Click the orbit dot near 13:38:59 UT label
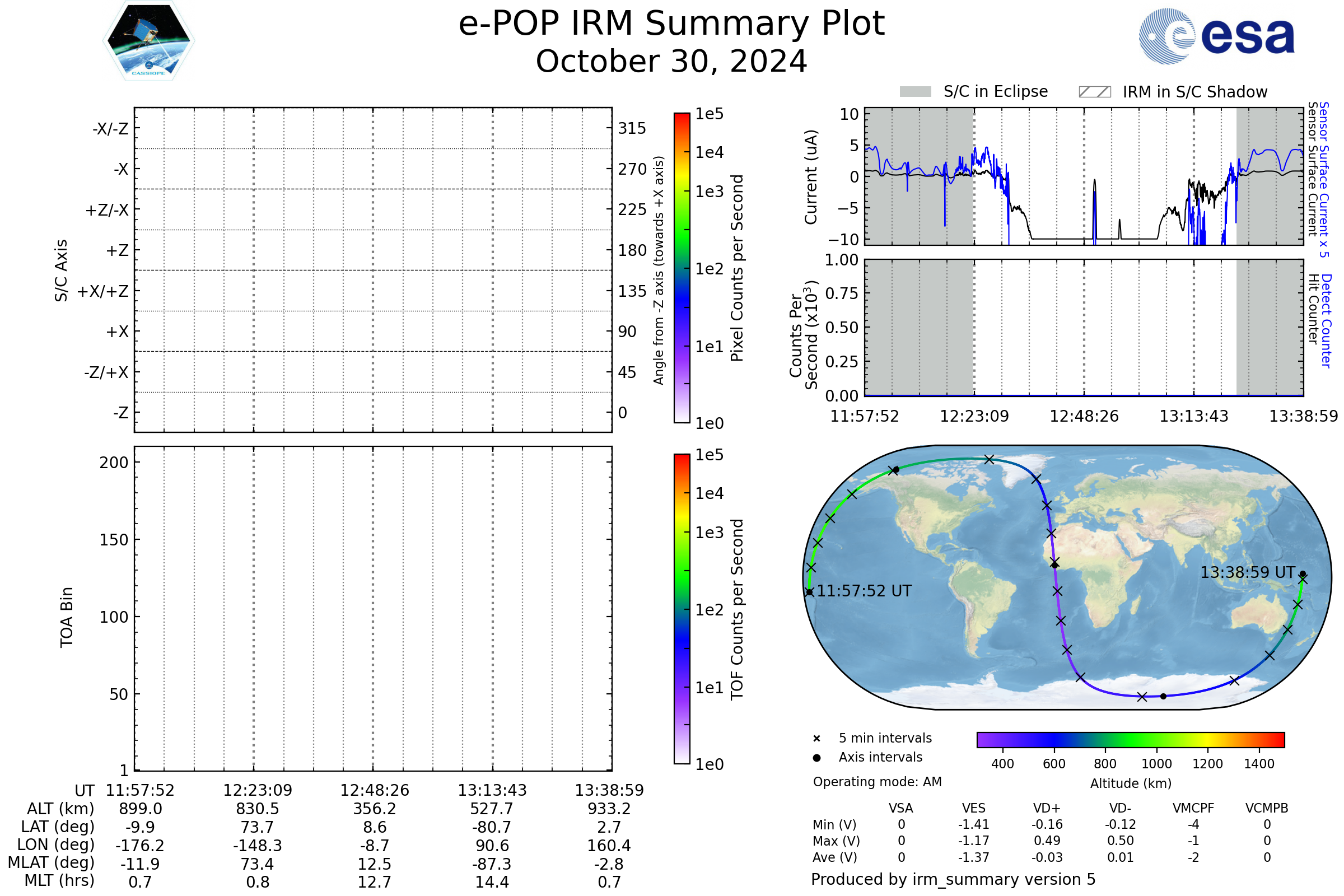1344x896 pixels. click(x=1303, y=575)
